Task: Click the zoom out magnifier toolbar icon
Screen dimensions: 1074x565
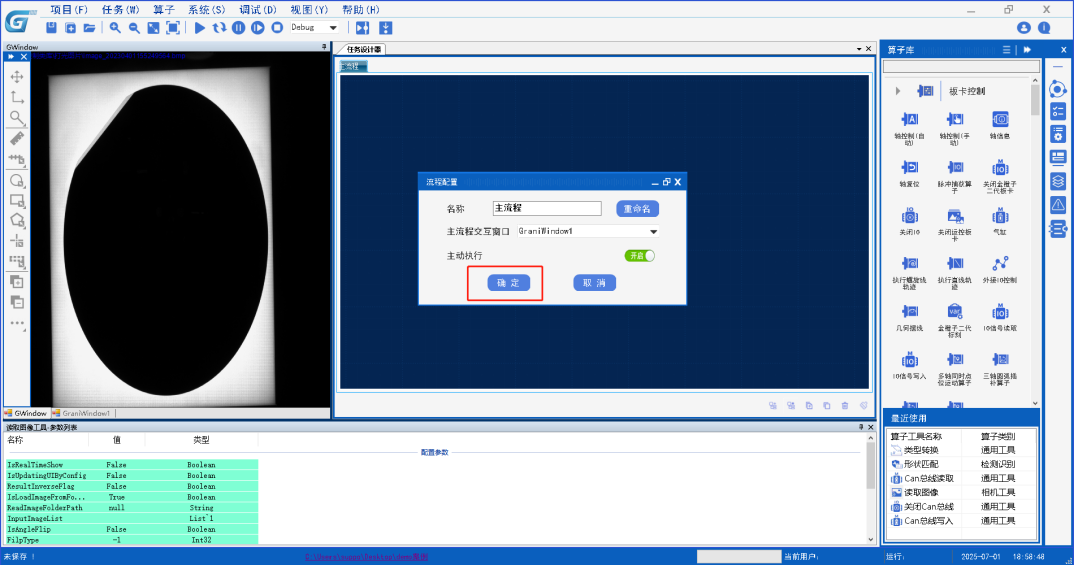Action: pos(134,27)
